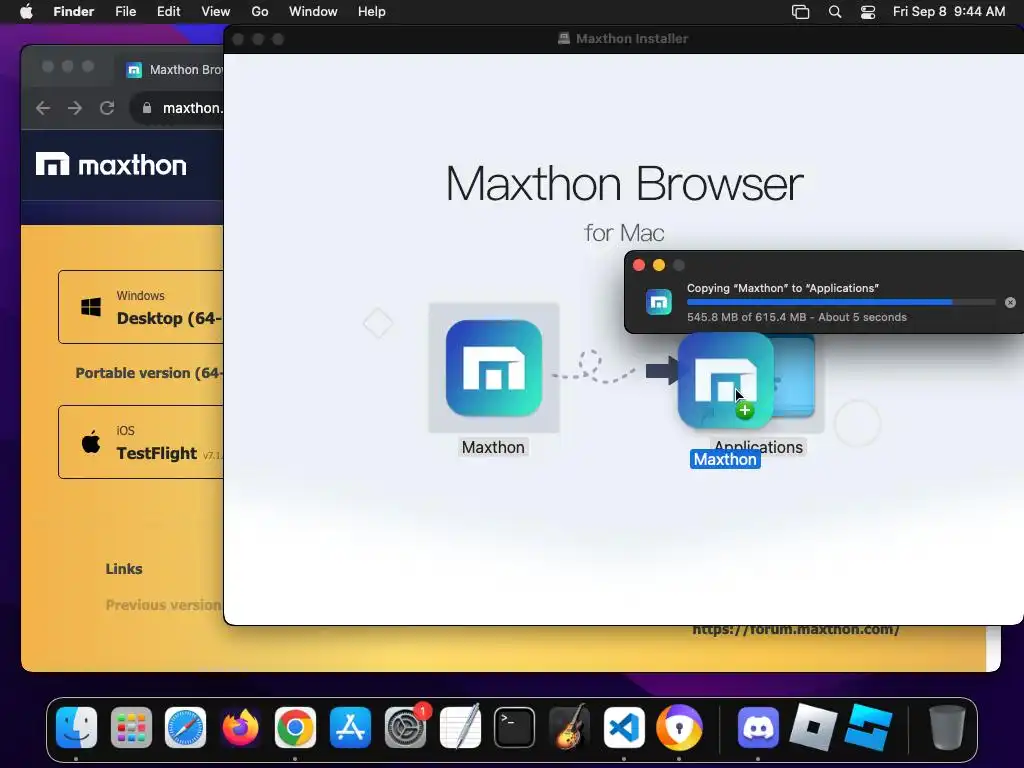Click the forward arrow in the Maxthon browser window

(x=75, y=108)
